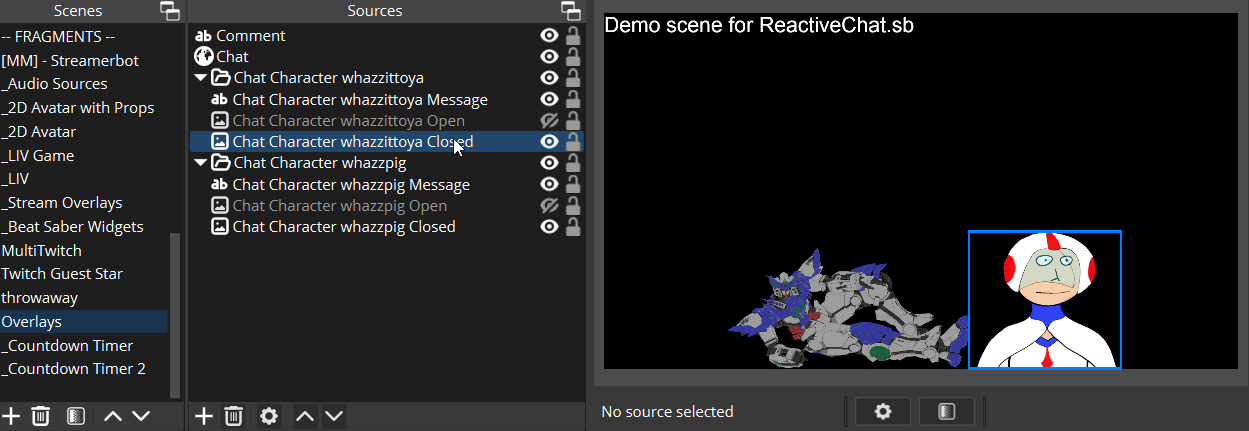This screenshot has height=431, width=1249.
Task: Click the Demo scene text in preview
Action: 759,25
